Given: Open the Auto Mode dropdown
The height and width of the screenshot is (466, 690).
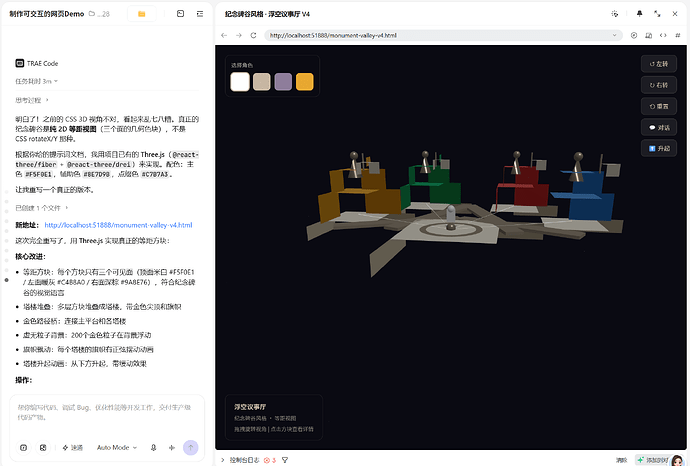Looking at the screenshot, I should [x=117, y=448].
